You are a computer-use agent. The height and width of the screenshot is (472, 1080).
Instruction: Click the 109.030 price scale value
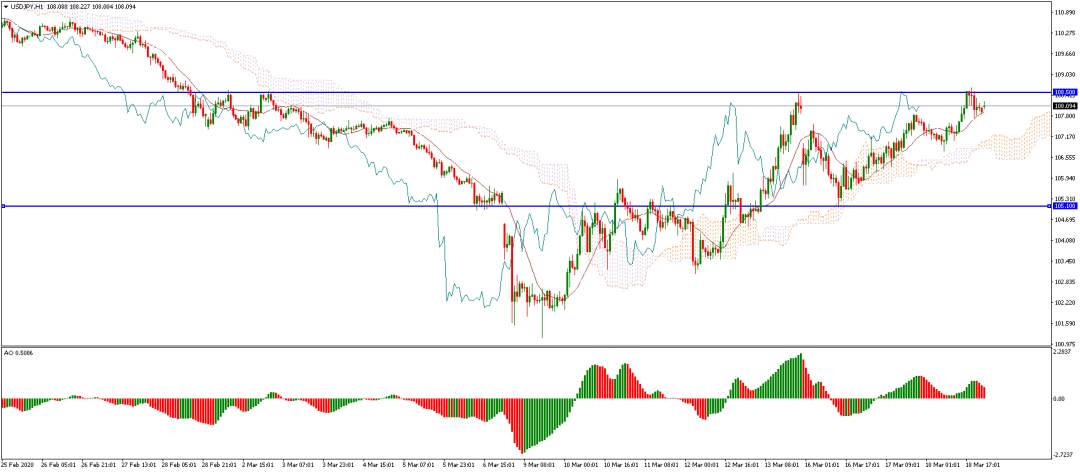coord(1064,74)
